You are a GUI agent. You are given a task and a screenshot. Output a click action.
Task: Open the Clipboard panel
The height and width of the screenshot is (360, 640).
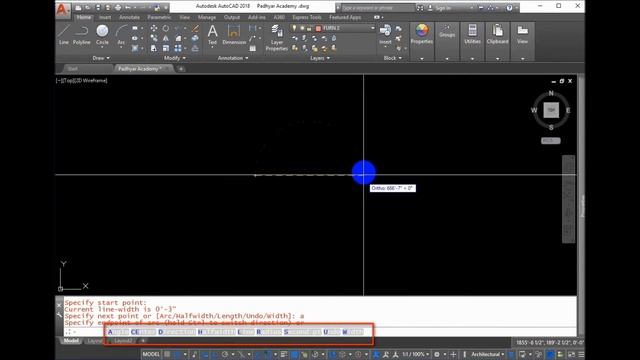point(498,33)
